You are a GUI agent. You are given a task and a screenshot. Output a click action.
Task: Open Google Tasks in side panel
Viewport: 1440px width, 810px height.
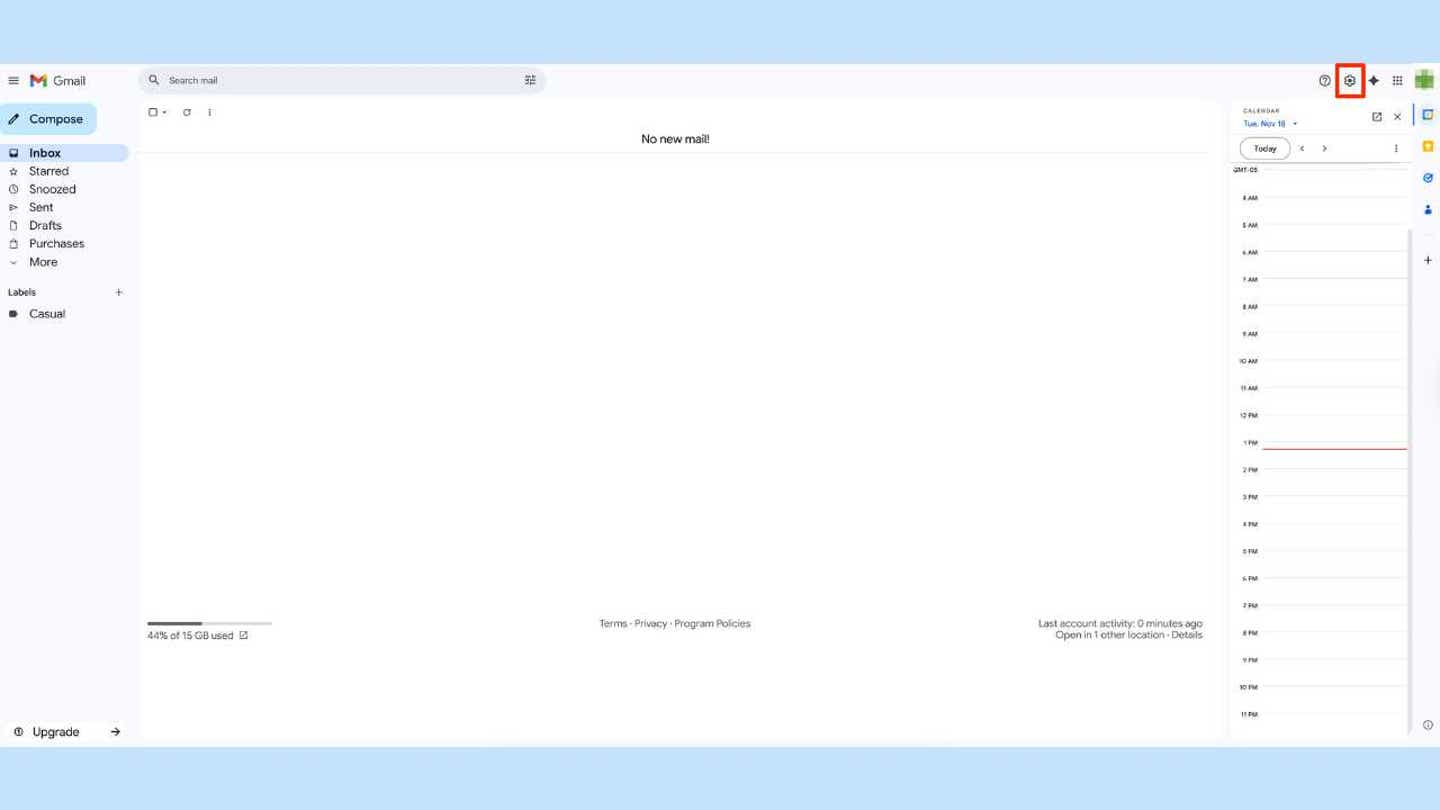click(1427, 178)
